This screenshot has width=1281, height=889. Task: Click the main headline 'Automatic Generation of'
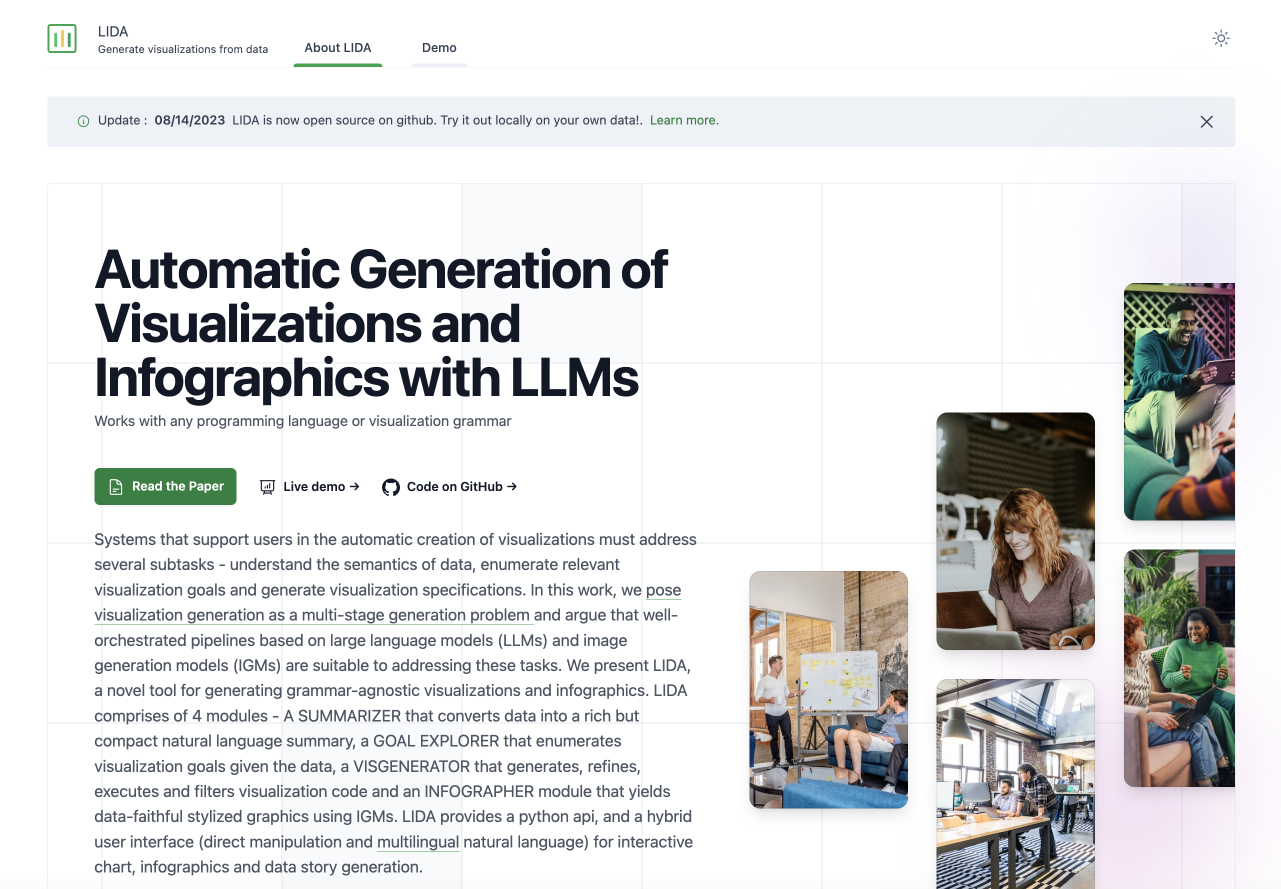381,269
